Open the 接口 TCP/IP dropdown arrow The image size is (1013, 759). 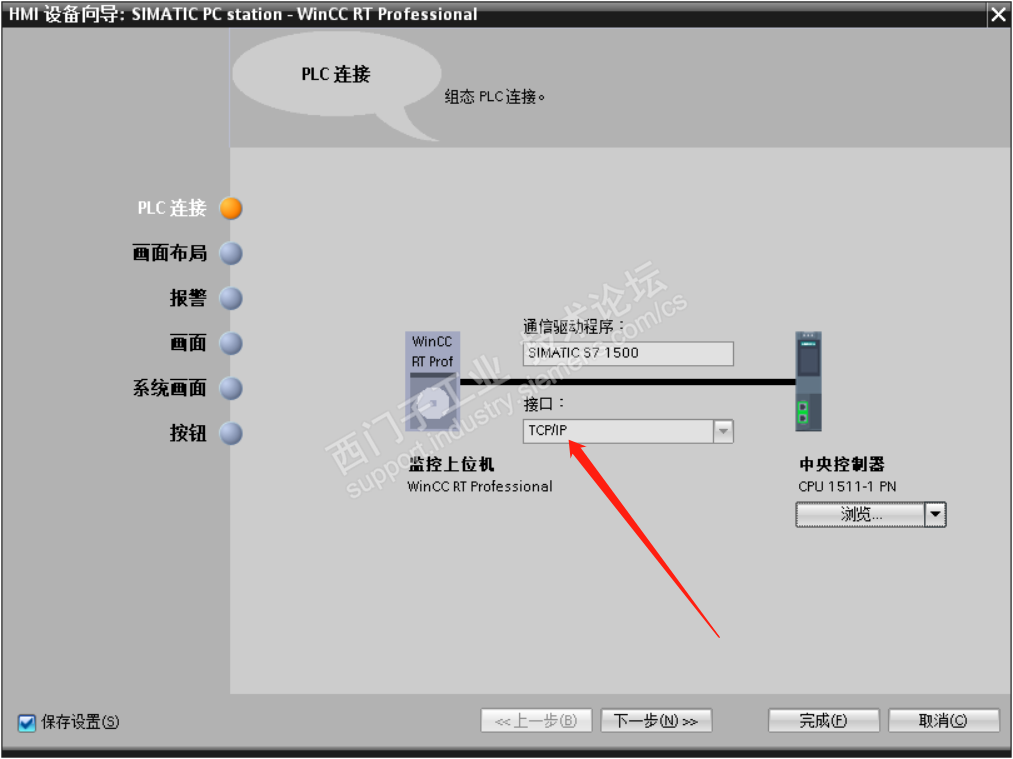pyautogui.click(x=723, y=431)
